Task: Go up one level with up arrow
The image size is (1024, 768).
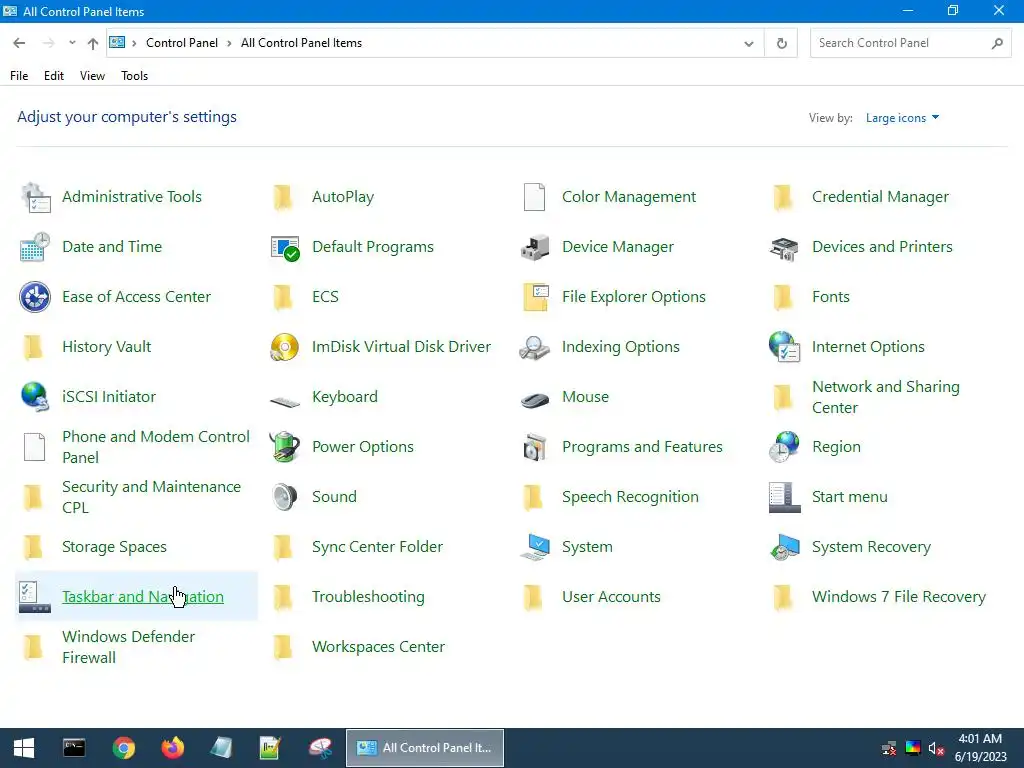Action: pyautogui.click(x=93, y=44)
